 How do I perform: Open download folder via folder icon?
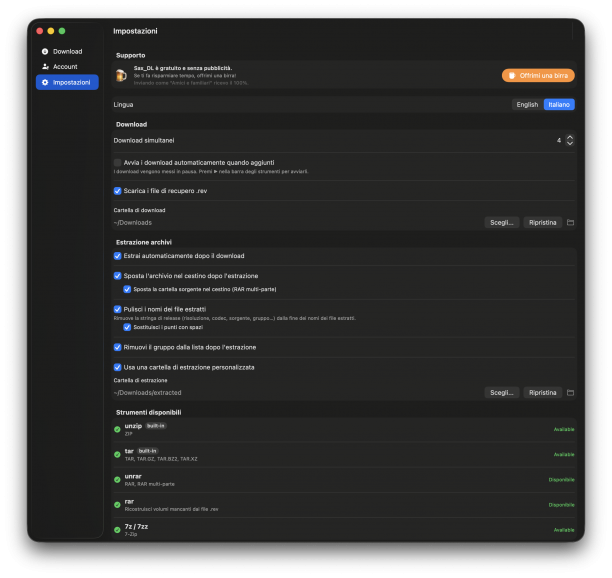[570, 222]
